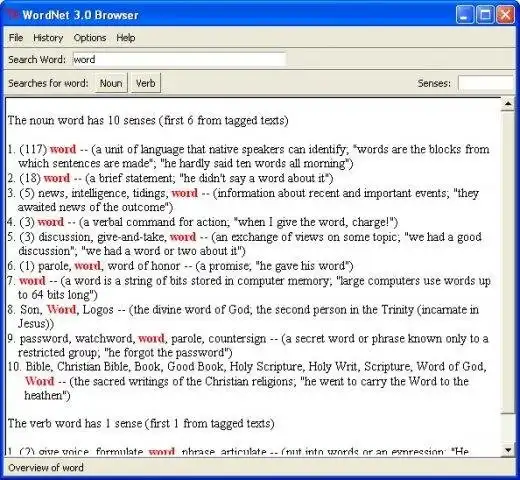
Task: Click sense 4 'a verbal command' line
Action: click(x=202, y=222)
